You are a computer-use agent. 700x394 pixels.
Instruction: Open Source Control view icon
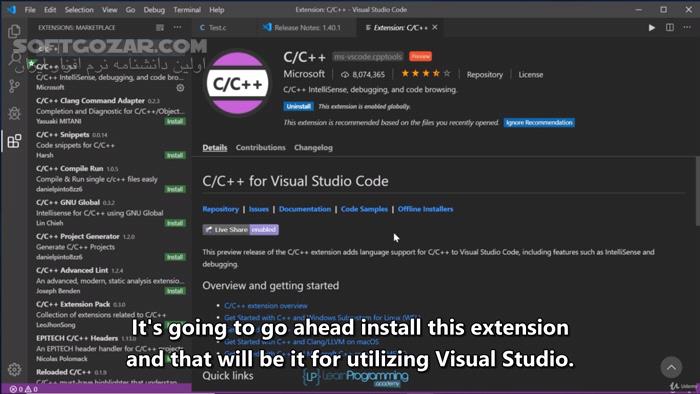click(x=14, y=86)
